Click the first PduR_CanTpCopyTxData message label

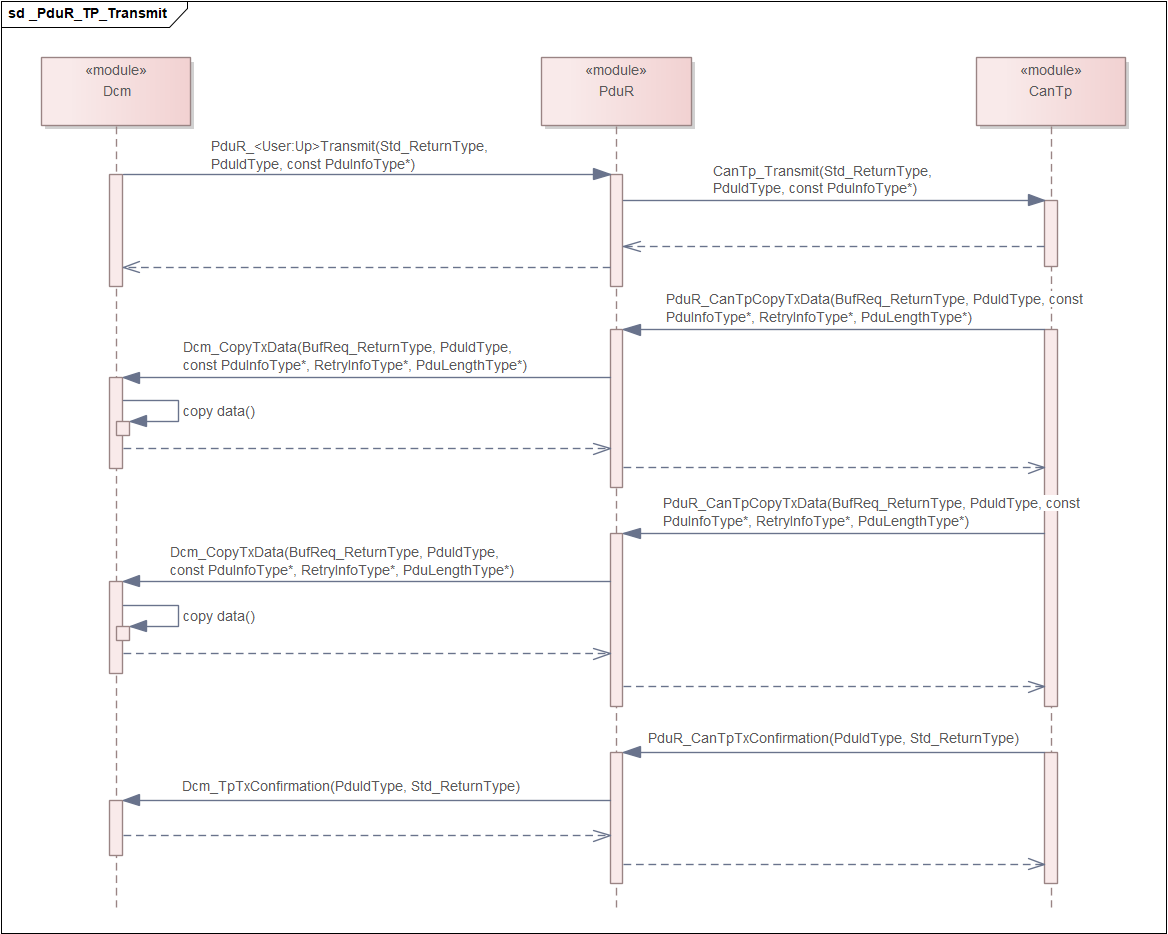pyautogui.click(x=873, y=308)
